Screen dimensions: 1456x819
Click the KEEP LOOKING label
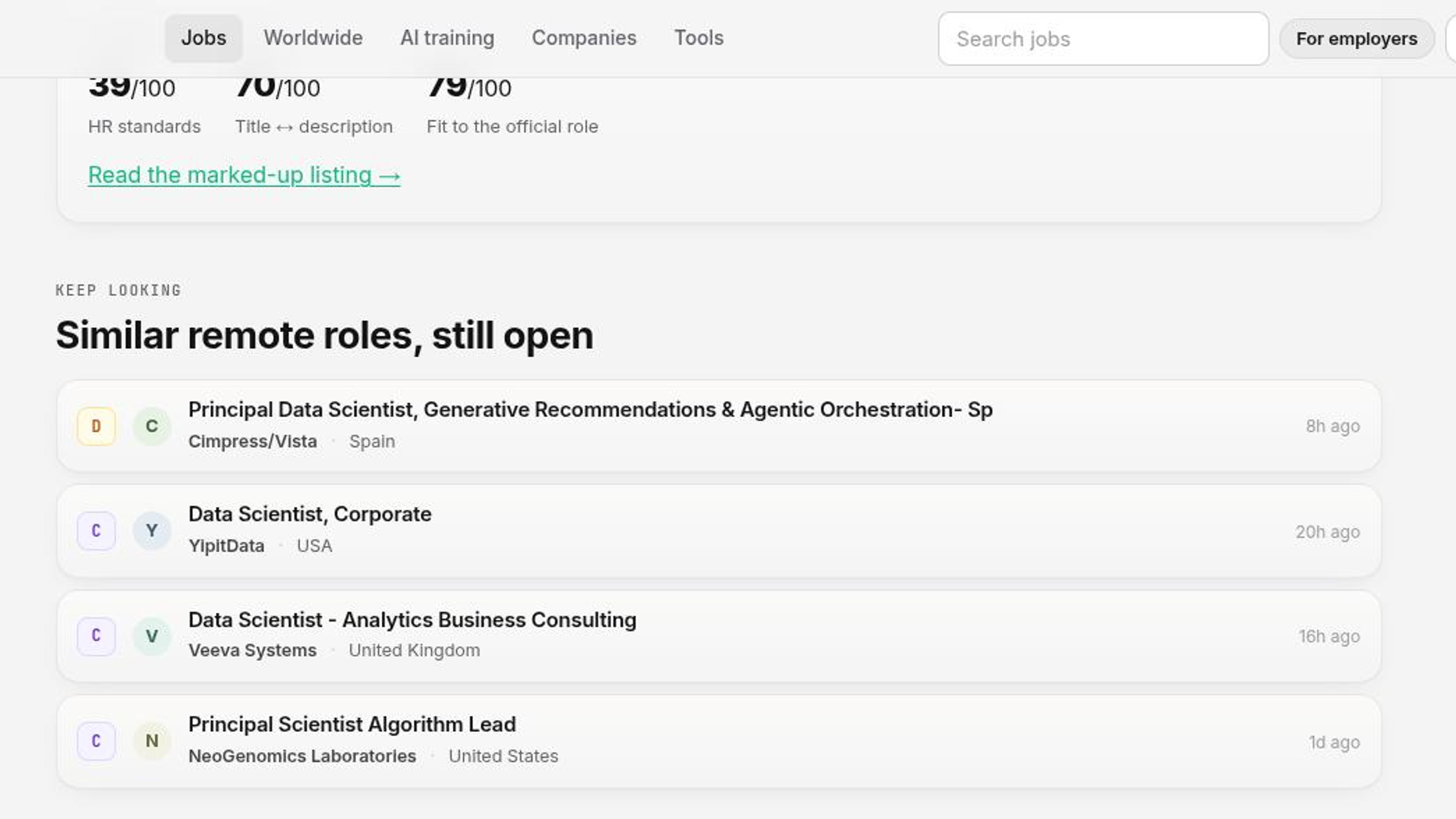(x=118, y=291)
